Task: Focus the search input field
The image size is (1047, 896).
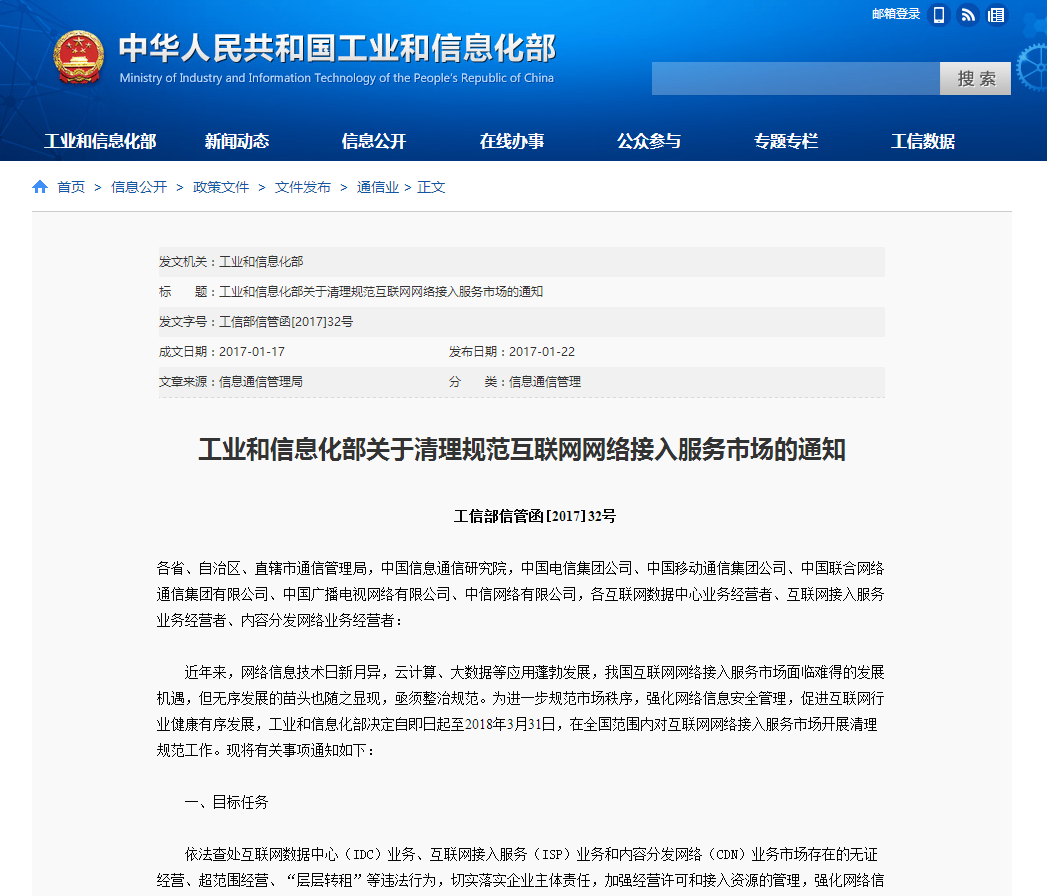Action: click(796, 79)
